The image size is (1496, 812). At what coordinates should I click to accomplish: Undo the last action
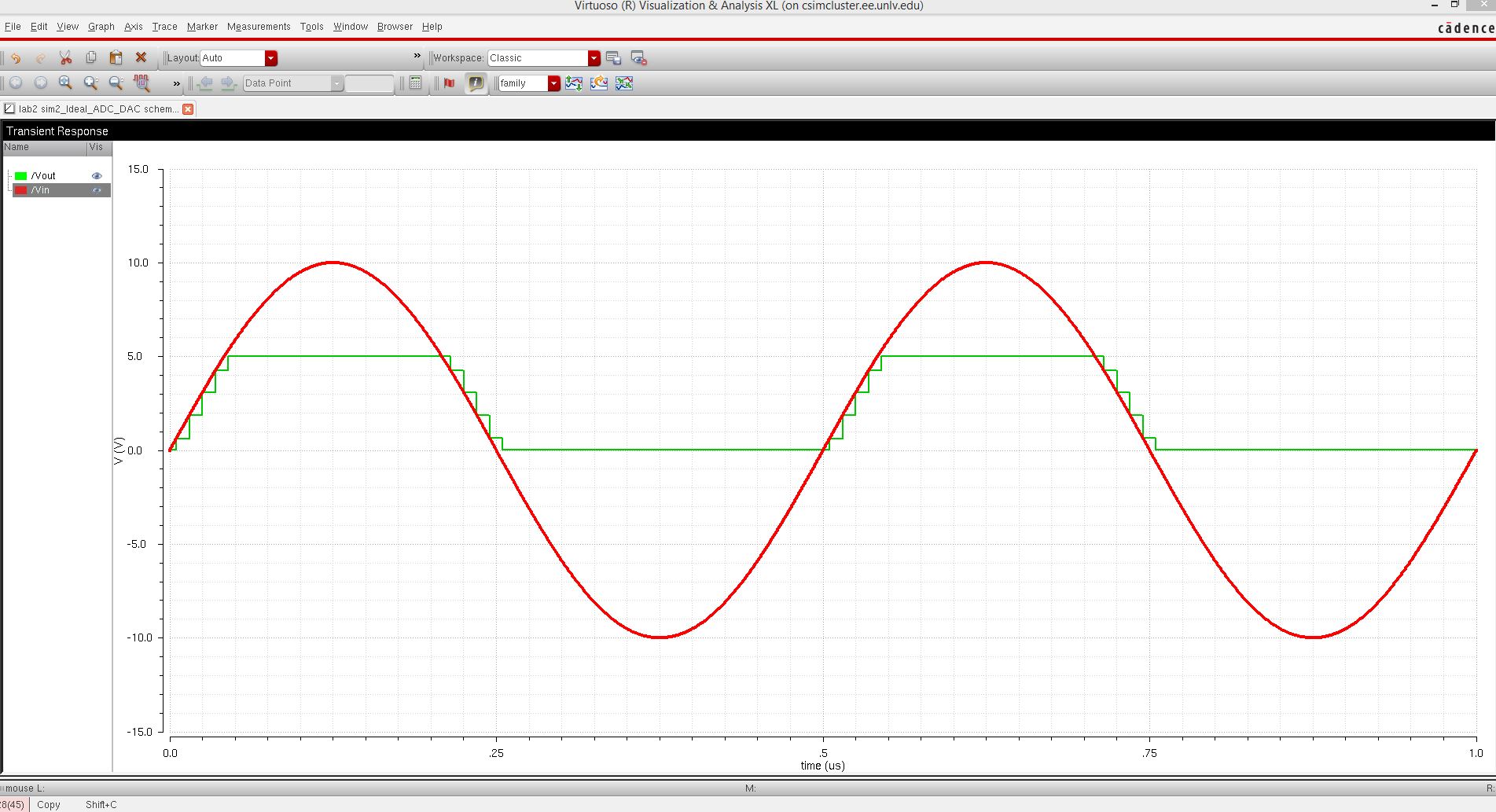click(x=16, y=57)
